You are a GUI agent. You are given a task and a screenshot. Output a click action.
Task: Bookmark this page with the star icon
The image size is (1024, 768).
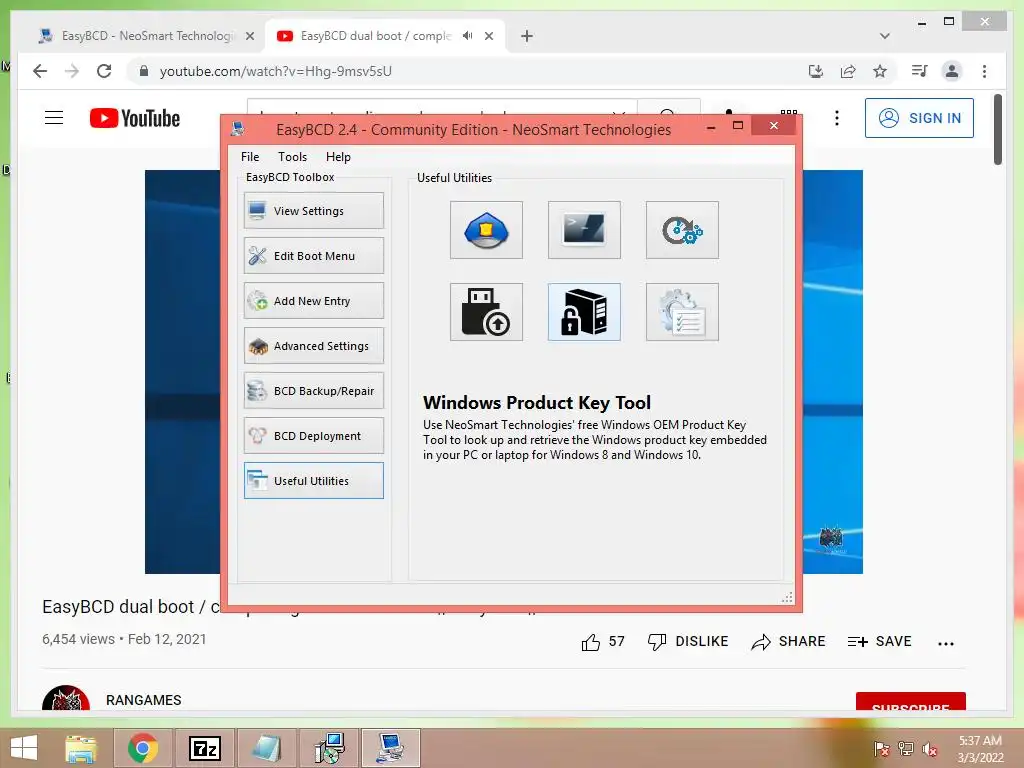pyautogui.click(x=880, y=71)
